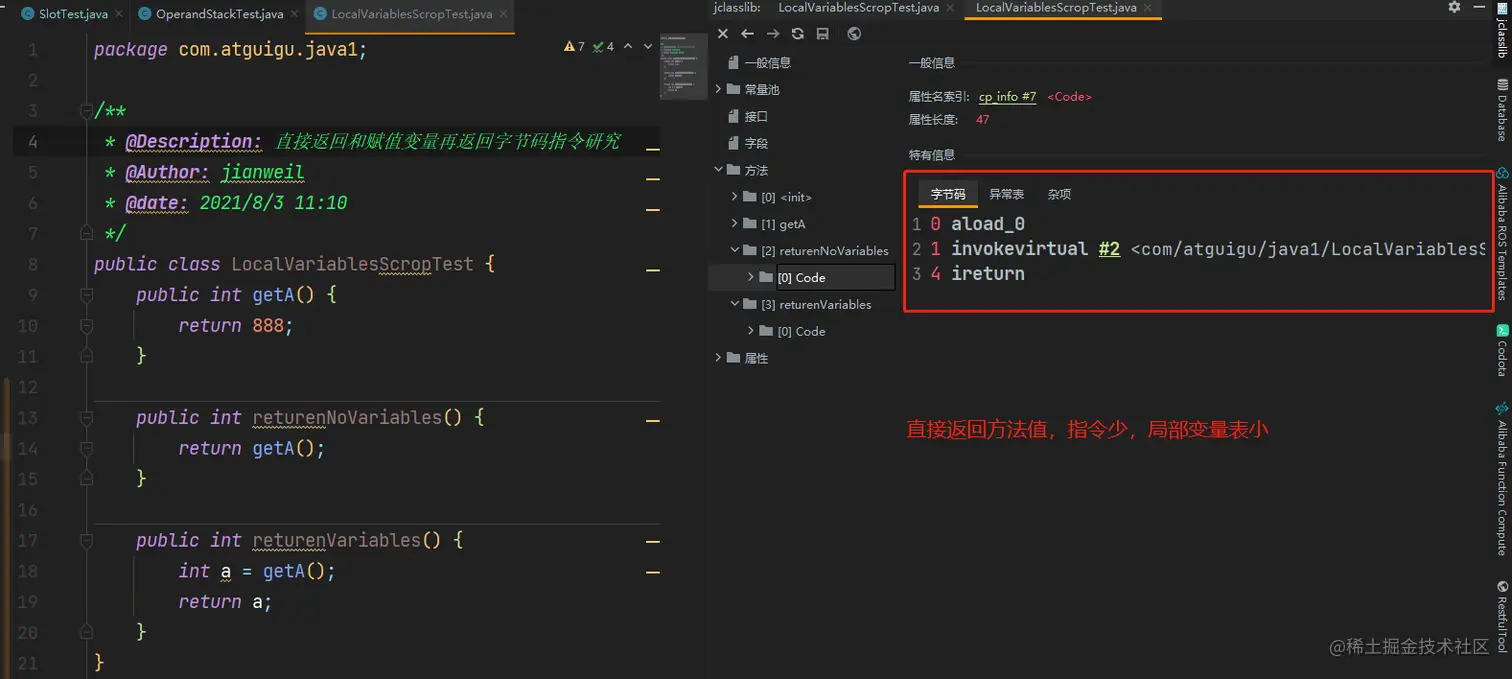Click the typo indicator showing 4
The height and width of the screenshot is (679, 1512).
(603, 46)
